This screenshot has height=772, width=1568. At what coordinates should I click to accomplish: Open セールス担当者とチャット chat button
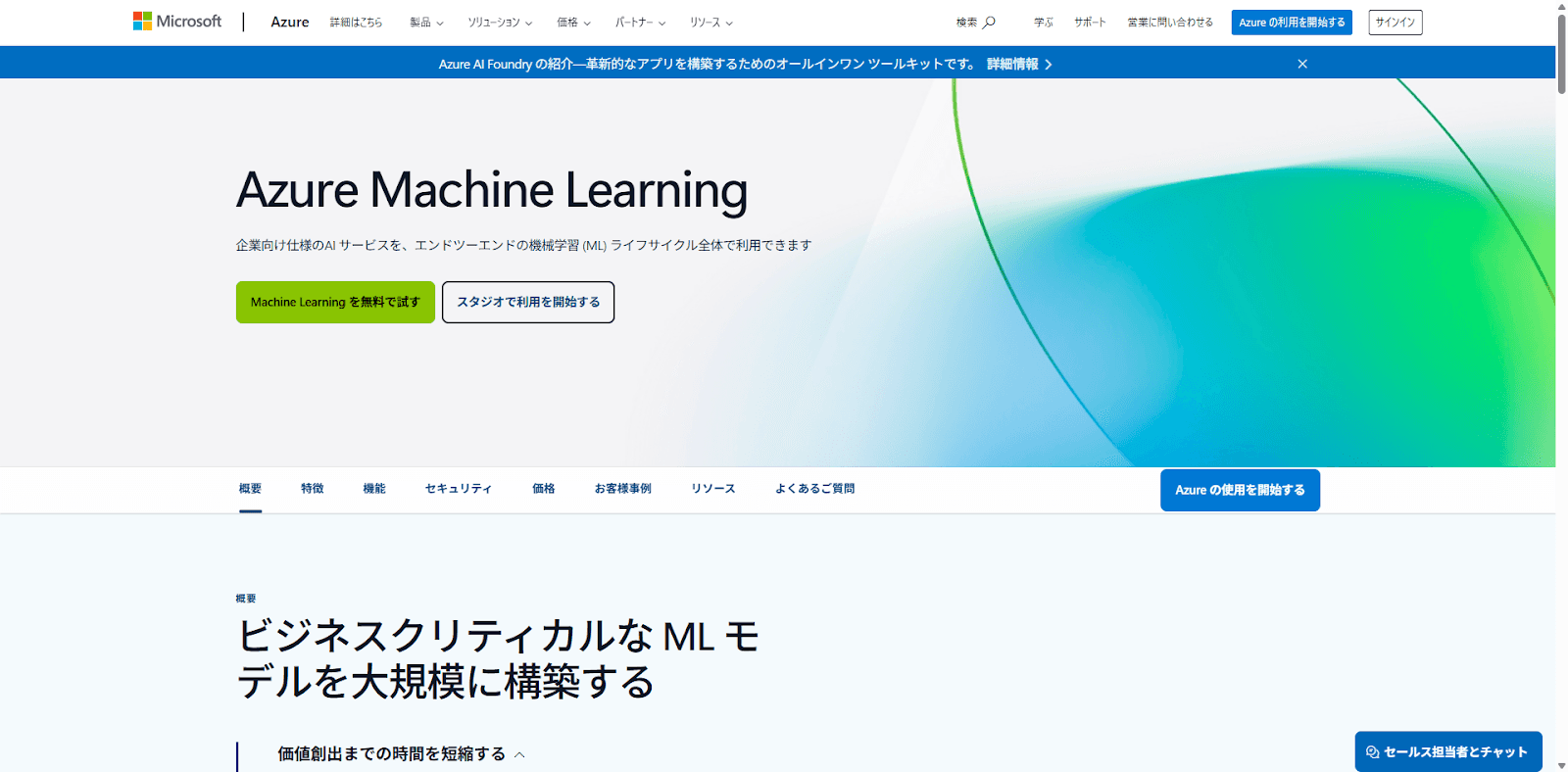[x=1448, y=751]
